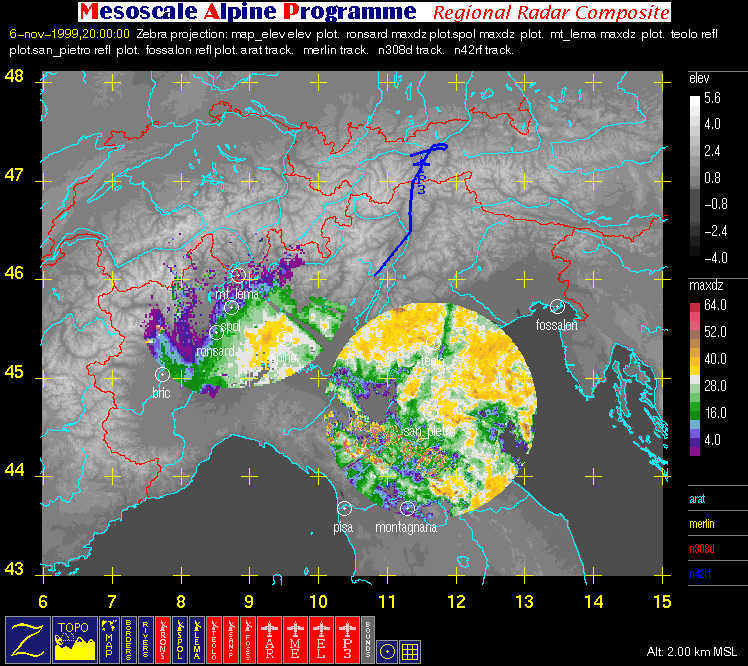Click the Zebra Z logo icon
748x666 pixels.
point(27,638)
